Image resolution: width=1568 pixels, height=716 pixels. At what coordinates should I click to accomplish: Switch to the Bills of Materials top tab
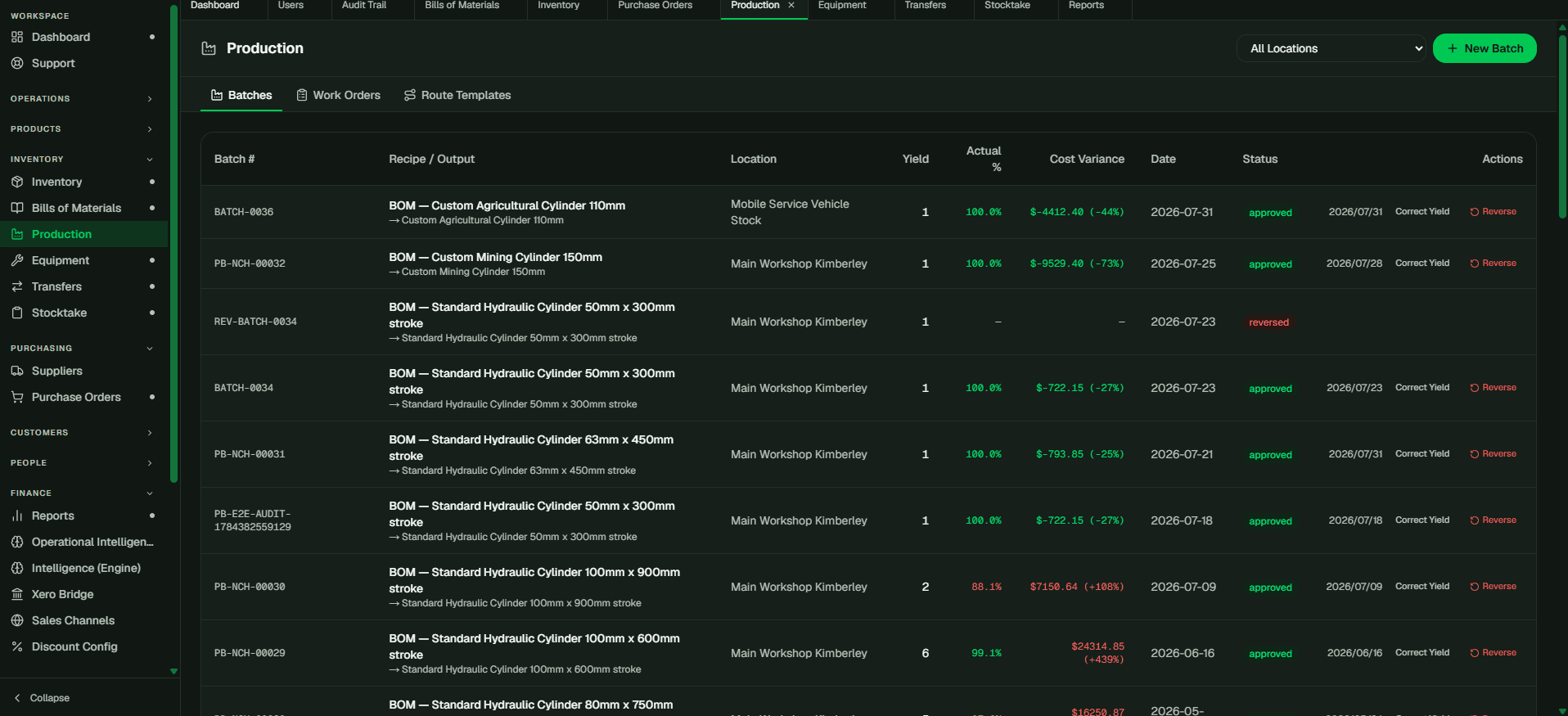tap(462, 6)
